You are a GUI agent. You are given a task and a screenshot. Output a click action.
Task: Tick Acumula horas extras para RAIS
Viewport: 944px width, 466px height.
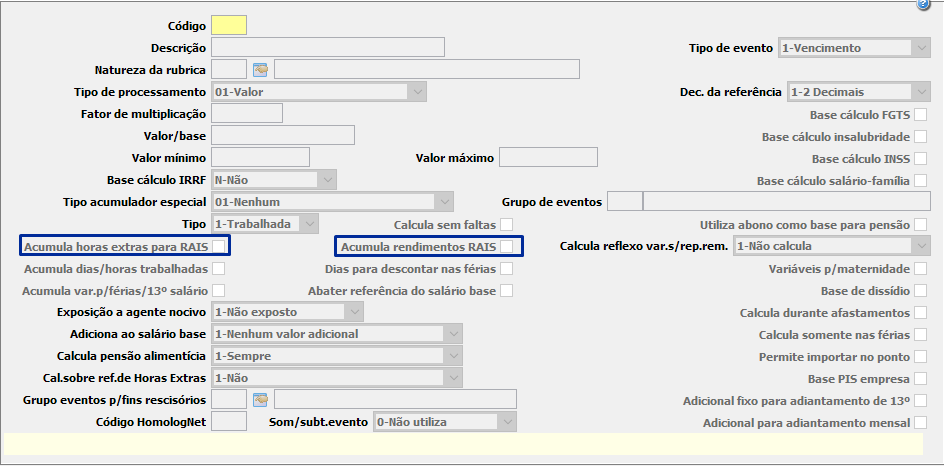pos(219,246)
